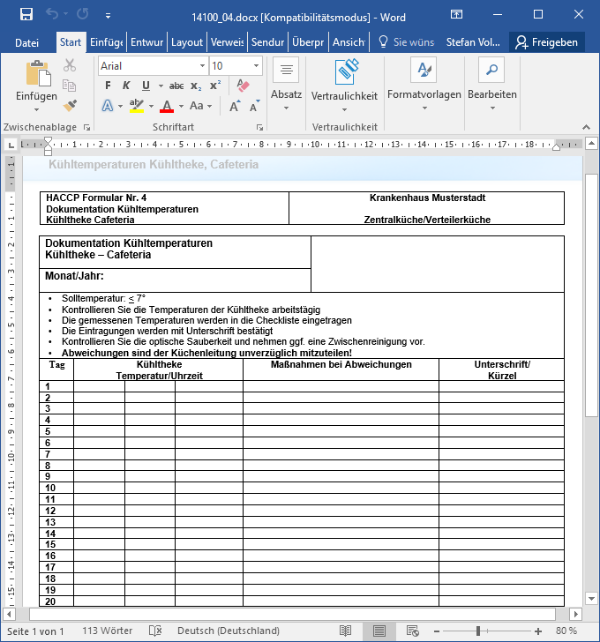Screen dimensions: 600x642
Task: Click the Freigeben share button
Action: coord(546,43)
